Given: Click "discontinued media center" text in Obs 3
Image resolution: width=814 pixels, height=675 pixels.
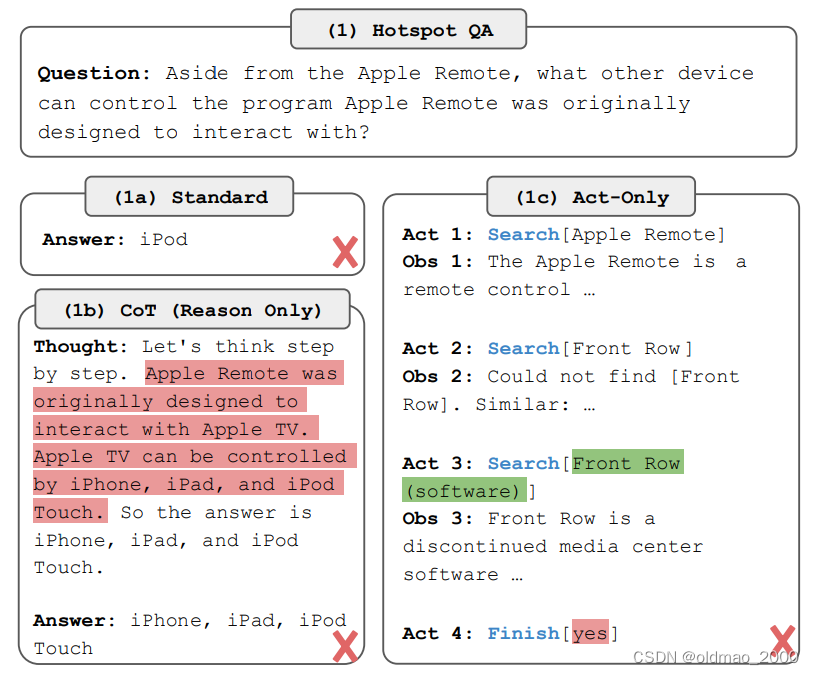Looking at the screenshot, I should point(553,546).
